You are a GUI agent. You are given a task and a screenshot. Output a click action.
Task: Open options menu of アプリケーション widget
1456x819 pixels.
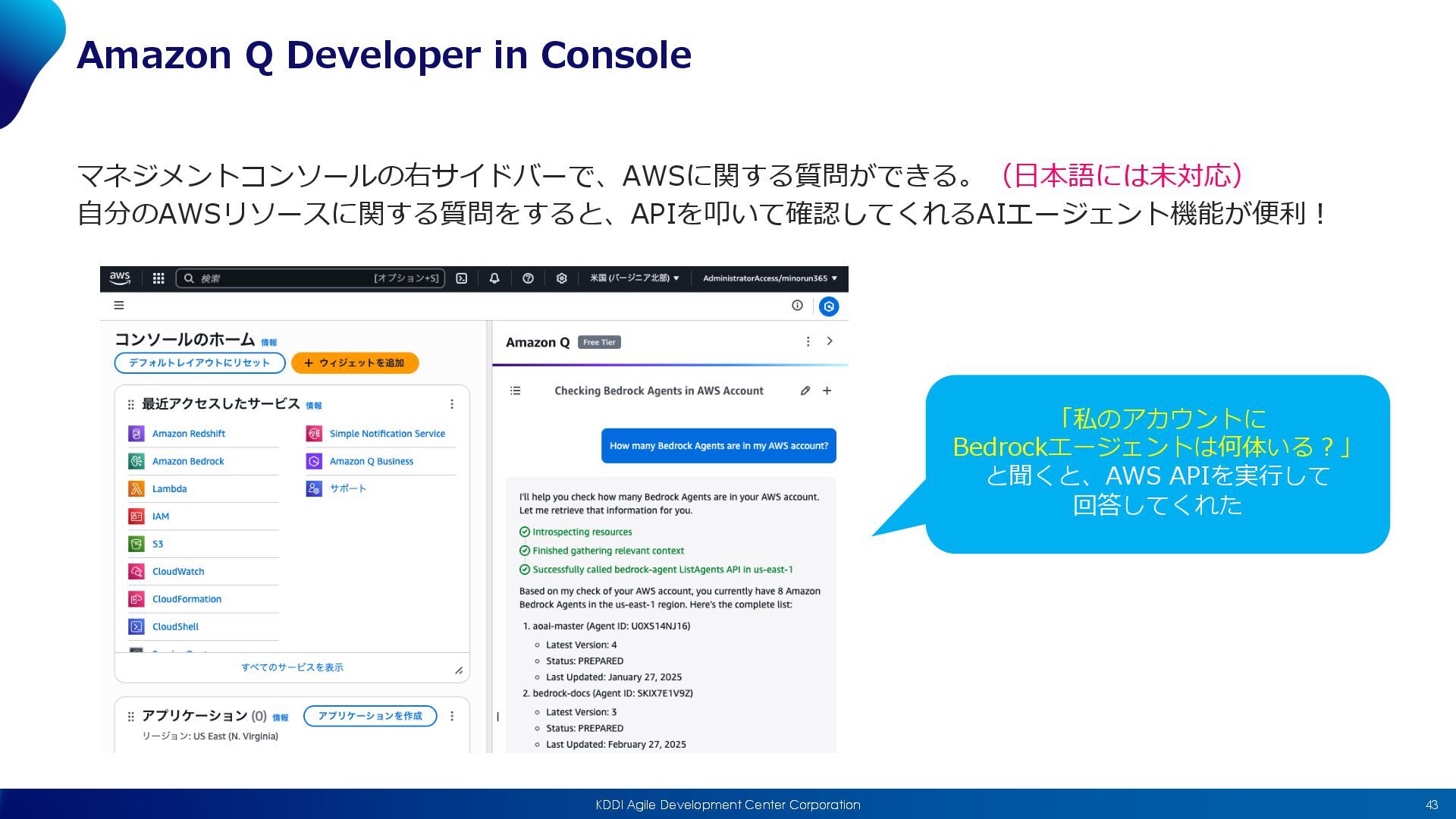pos(452,716)
